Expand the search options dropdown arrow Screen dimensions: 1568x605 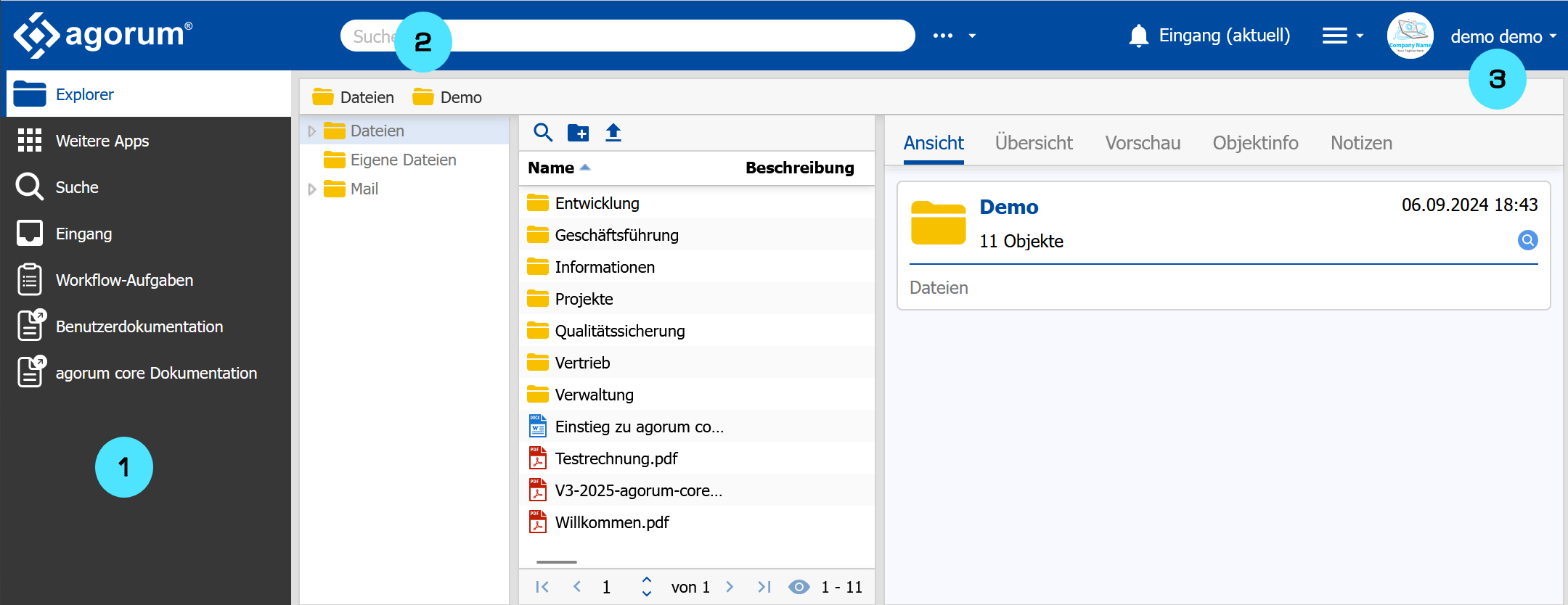coord(972,36)
